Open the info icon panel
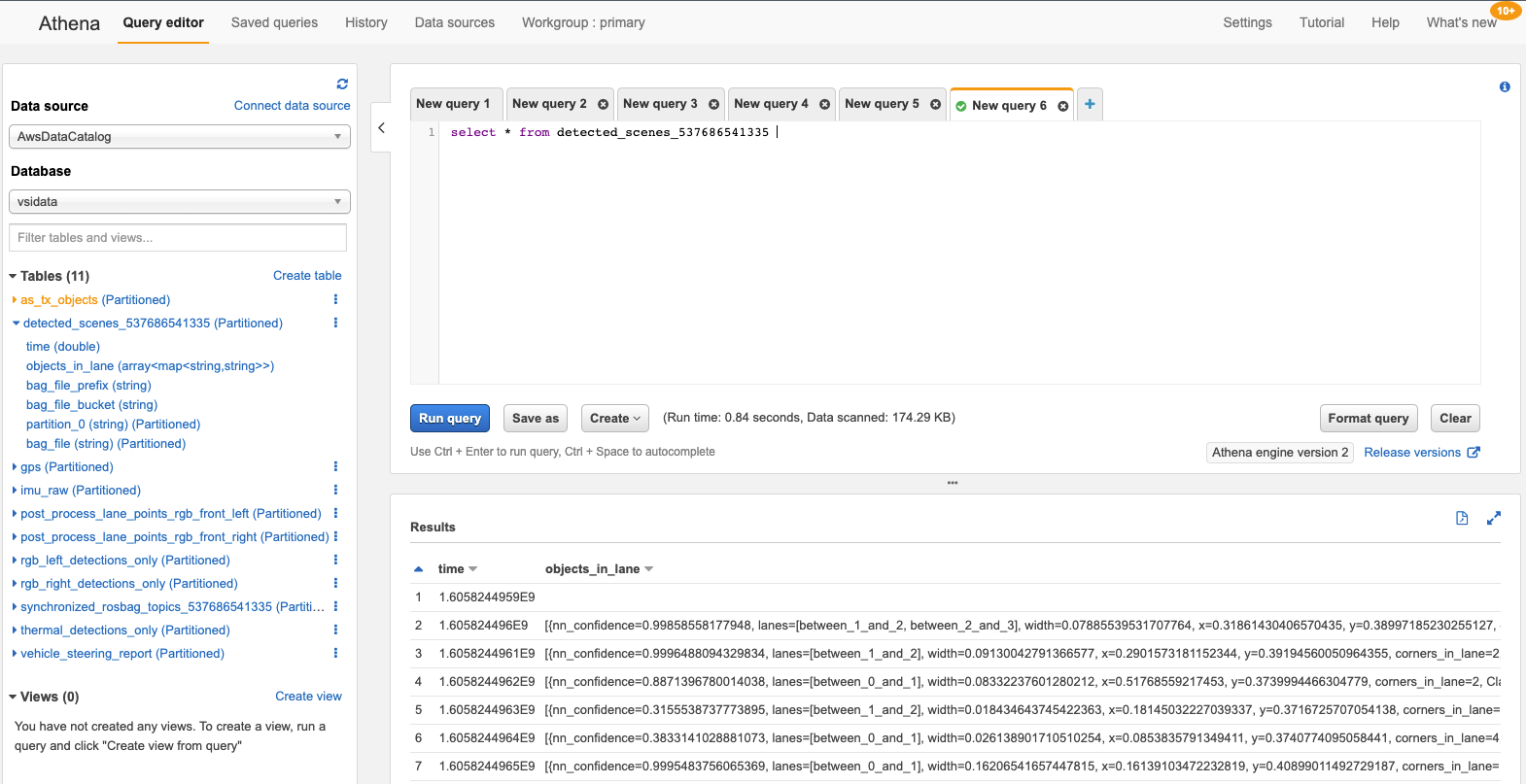This screenshot has width=1526, height=784. tap(1505, 86)
